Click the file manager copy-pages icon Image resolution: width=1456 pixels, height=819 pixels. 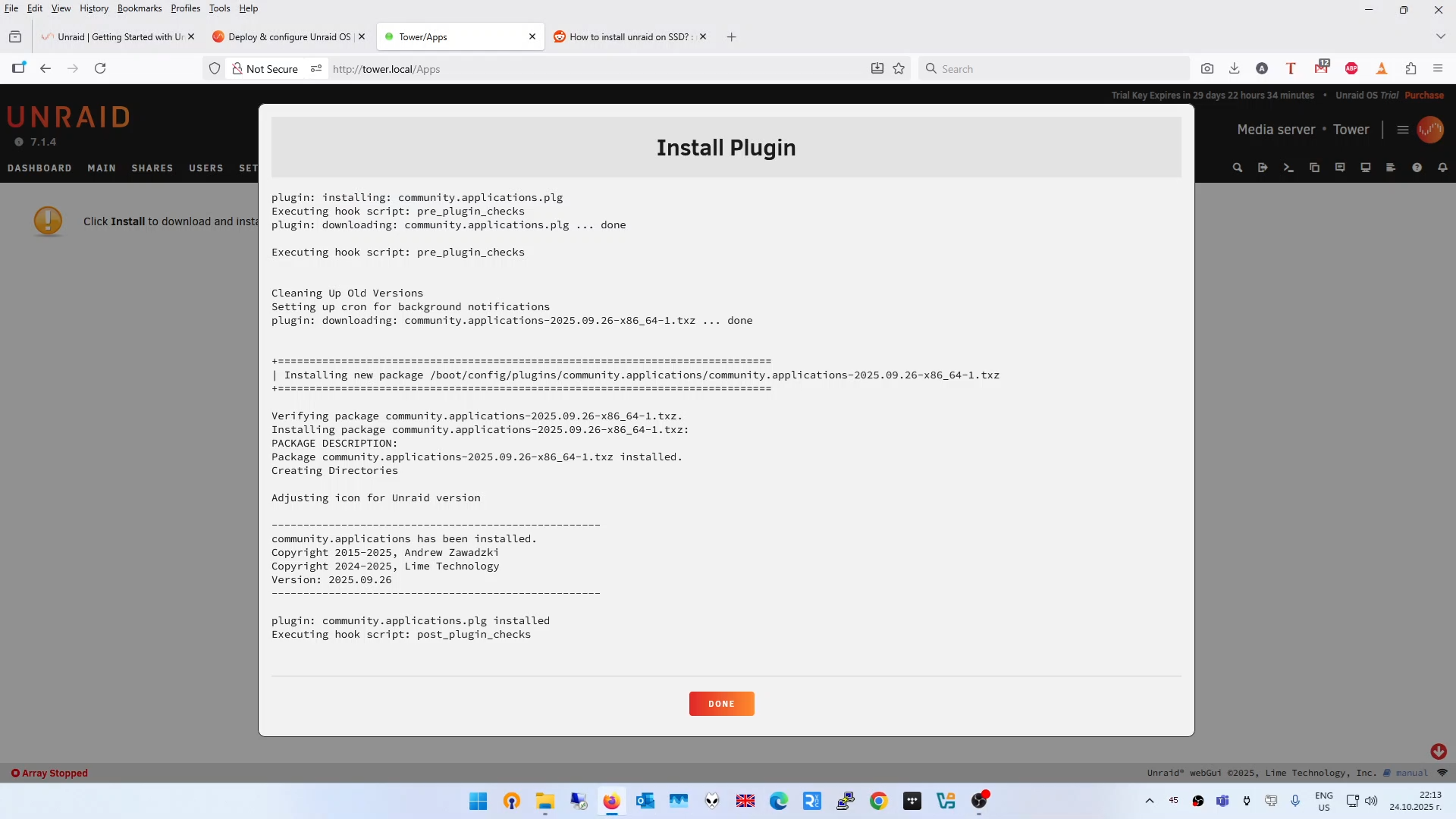1314,168
